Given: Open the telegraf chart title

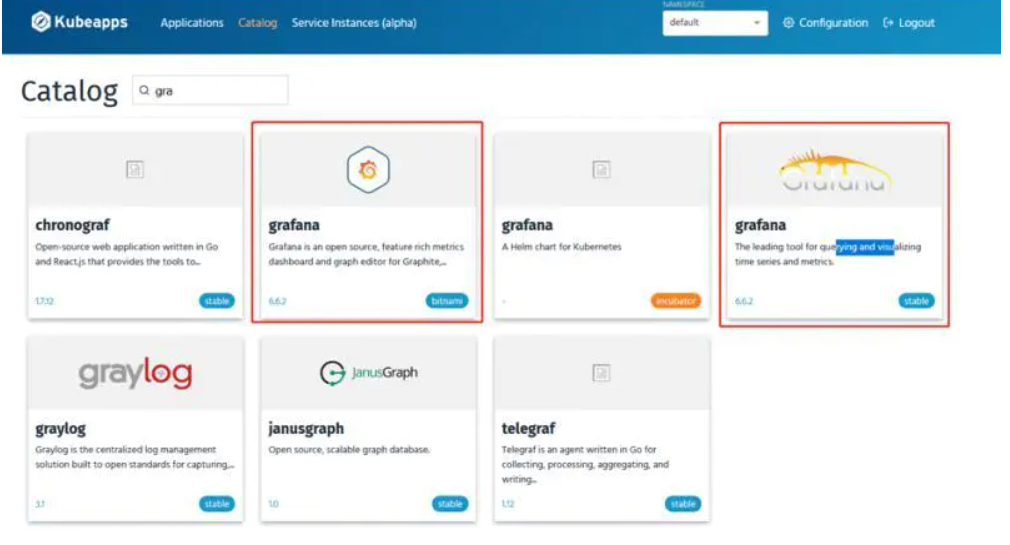Looking at the screenshot, I should tap(528, 428).
